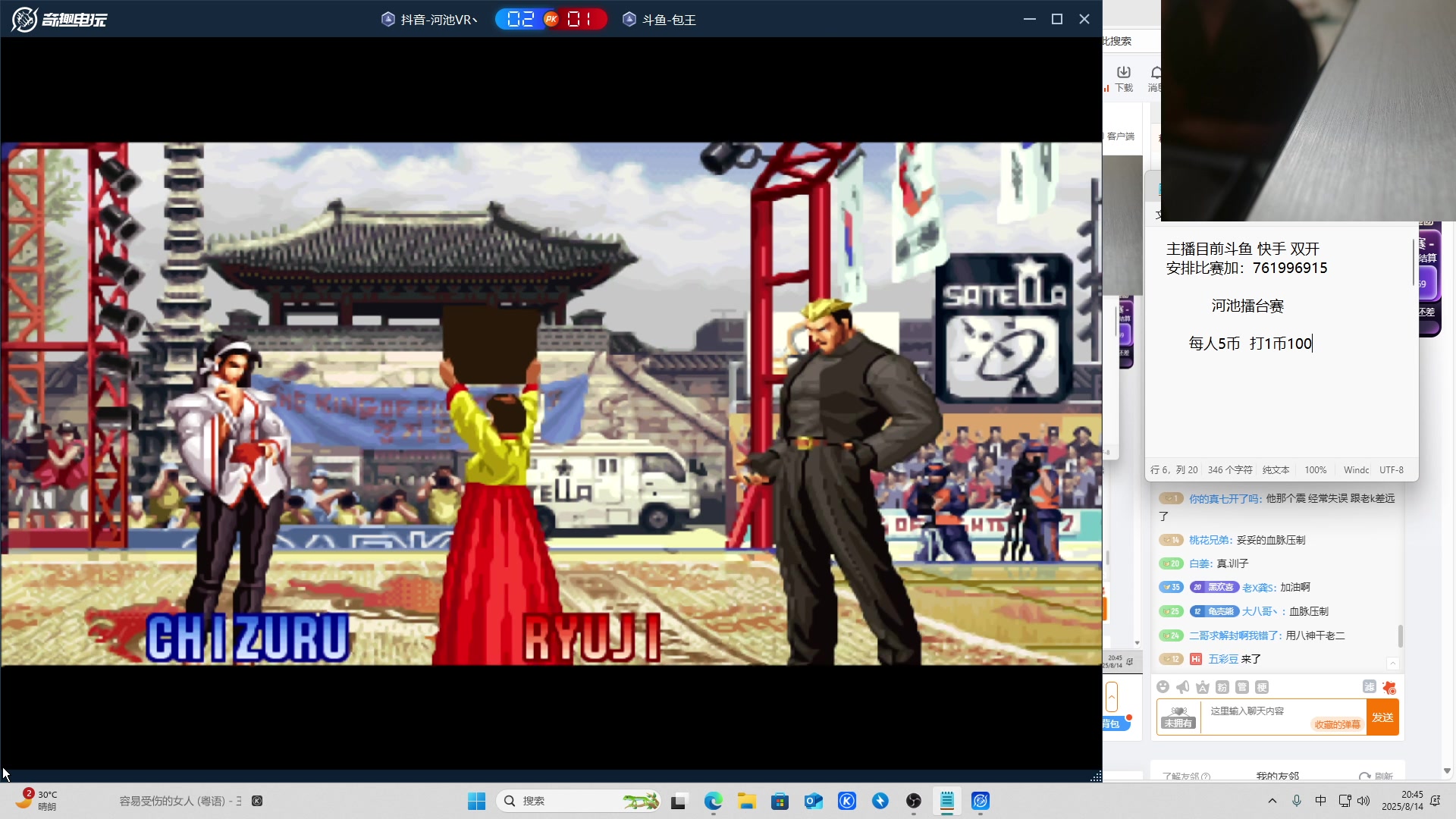
Task: Open the Windows Start menu
Action: tap(476, 801)
